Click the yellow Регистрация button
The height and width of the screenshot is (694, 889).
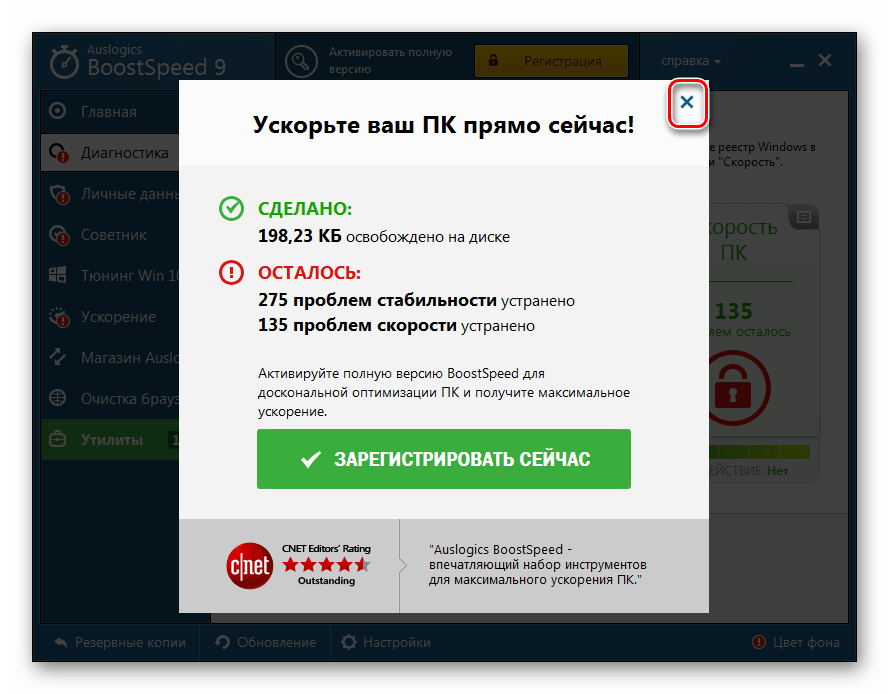(x=551, y=61)
